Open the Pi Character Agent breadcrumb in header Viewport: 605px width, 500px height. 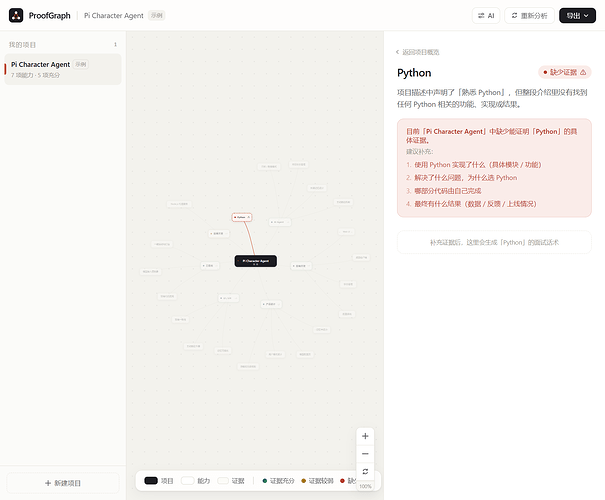point(113,15)
